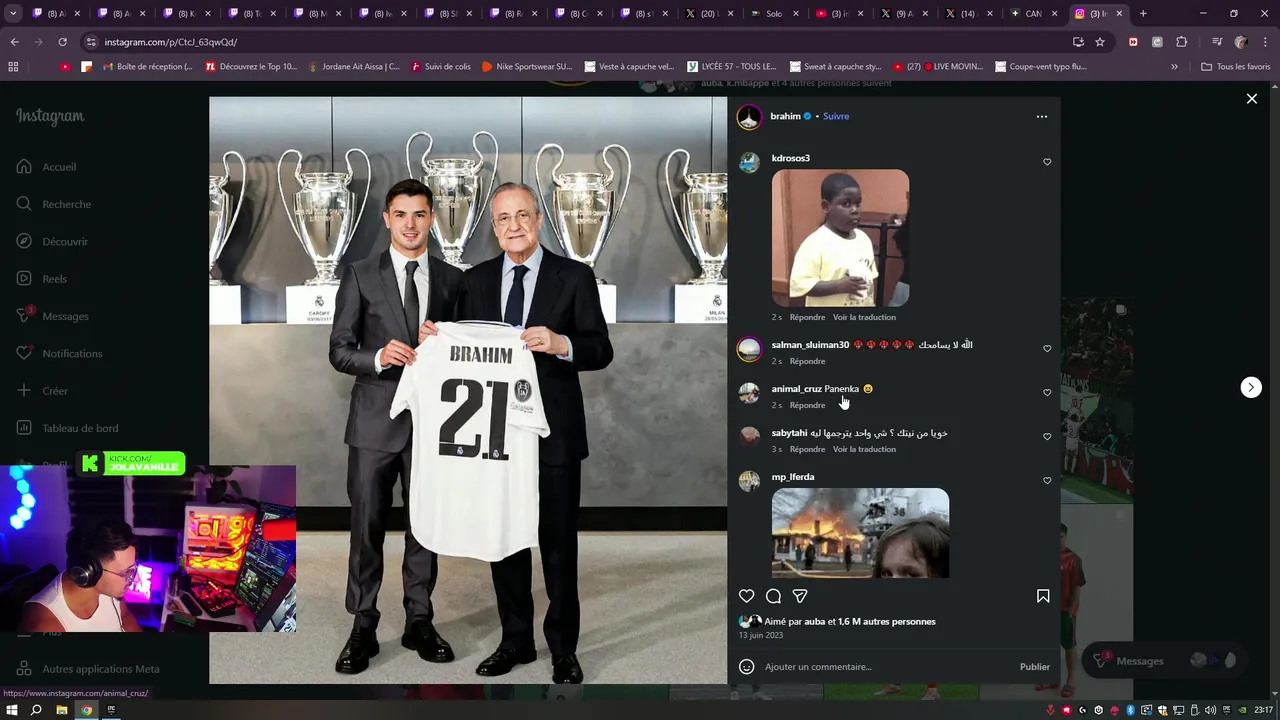Open kdrosos3's meme image
1280x720 pixels.
840,238
